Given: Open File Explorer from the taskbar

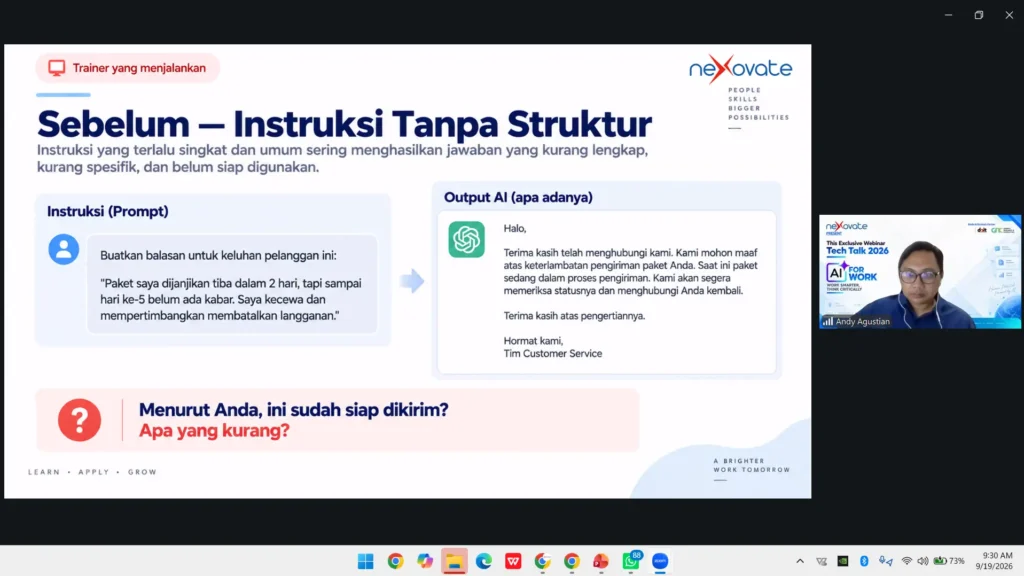Looking at the screenshot, I should (455, 561).
